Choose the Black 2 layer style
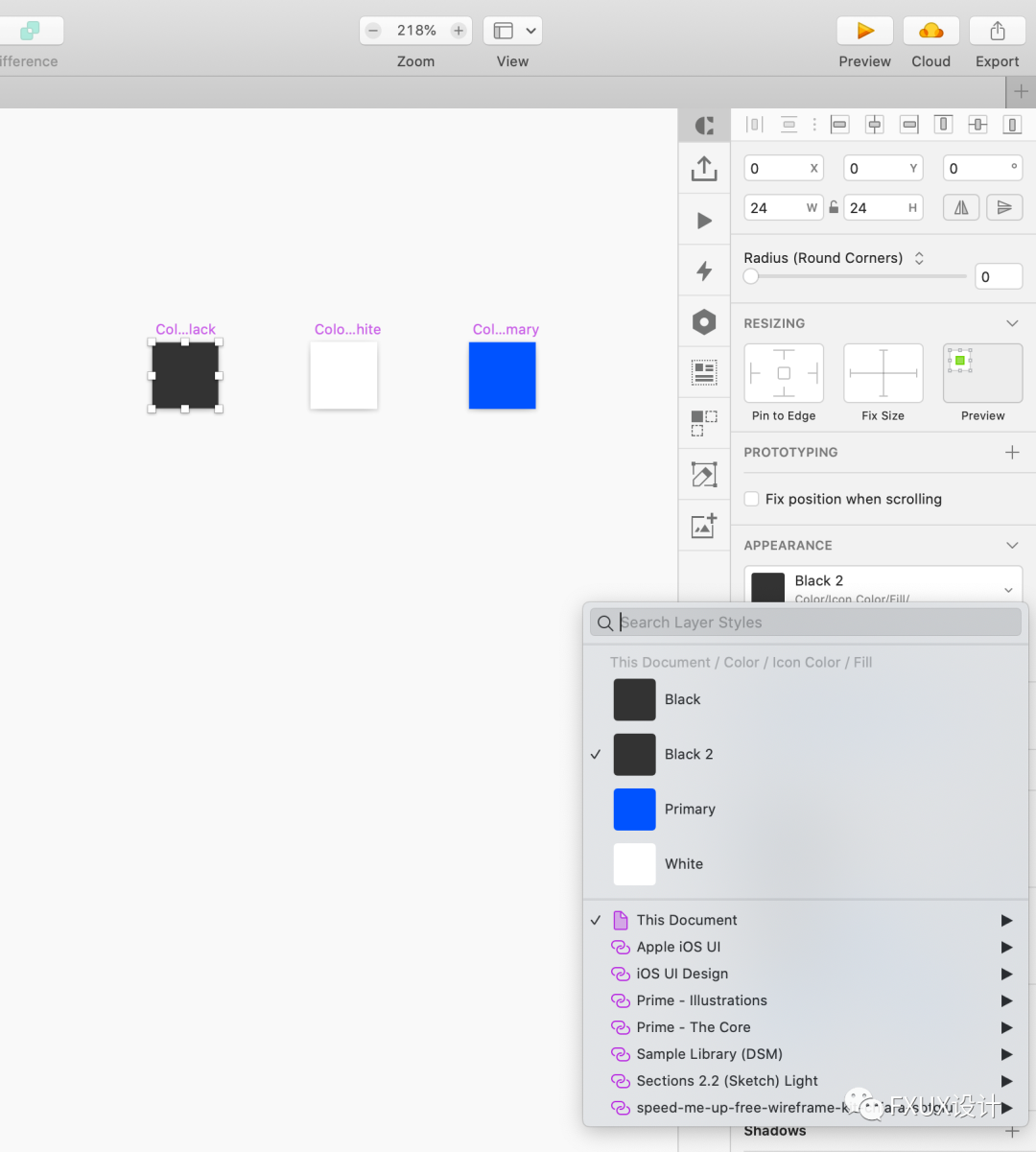Viewport: 1036px width, 1152px height. coord(806,754)
